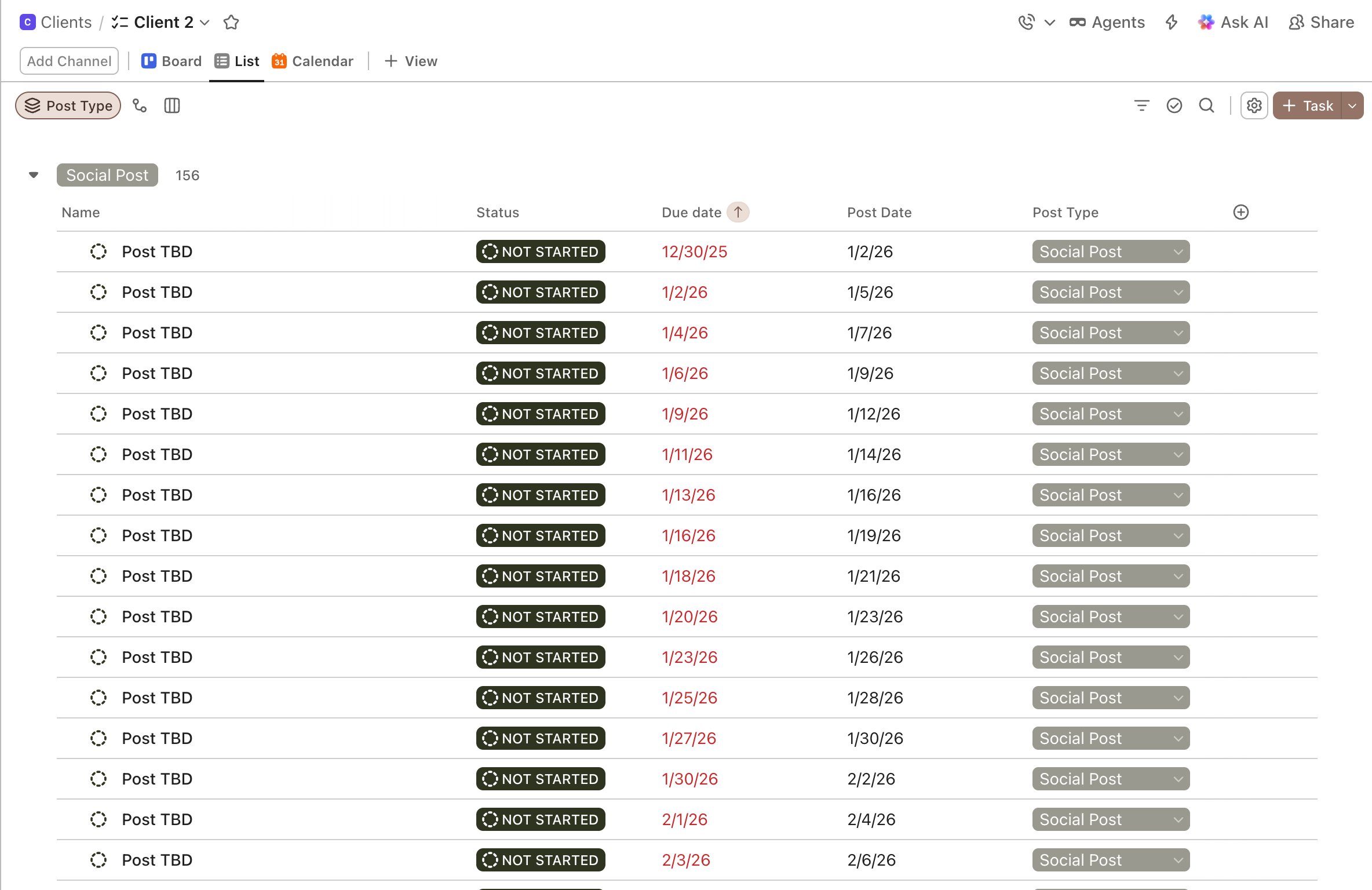Click the Clients space icon in breadcrumb
This screenshot has height=890, width=1372.
tap(27, 22)
